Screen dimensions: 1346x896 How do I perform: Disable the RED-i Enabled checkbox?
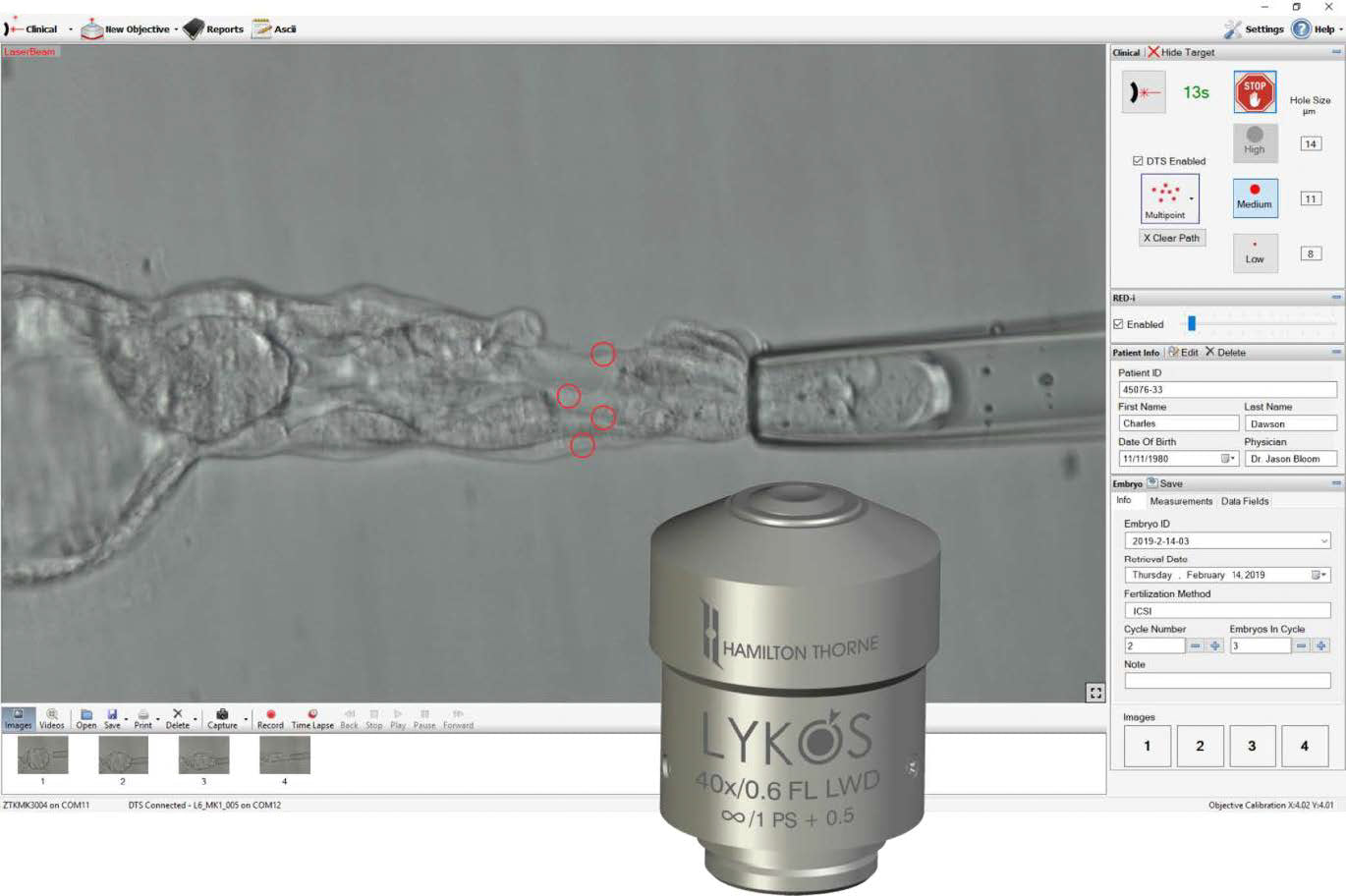[1118, 324]
